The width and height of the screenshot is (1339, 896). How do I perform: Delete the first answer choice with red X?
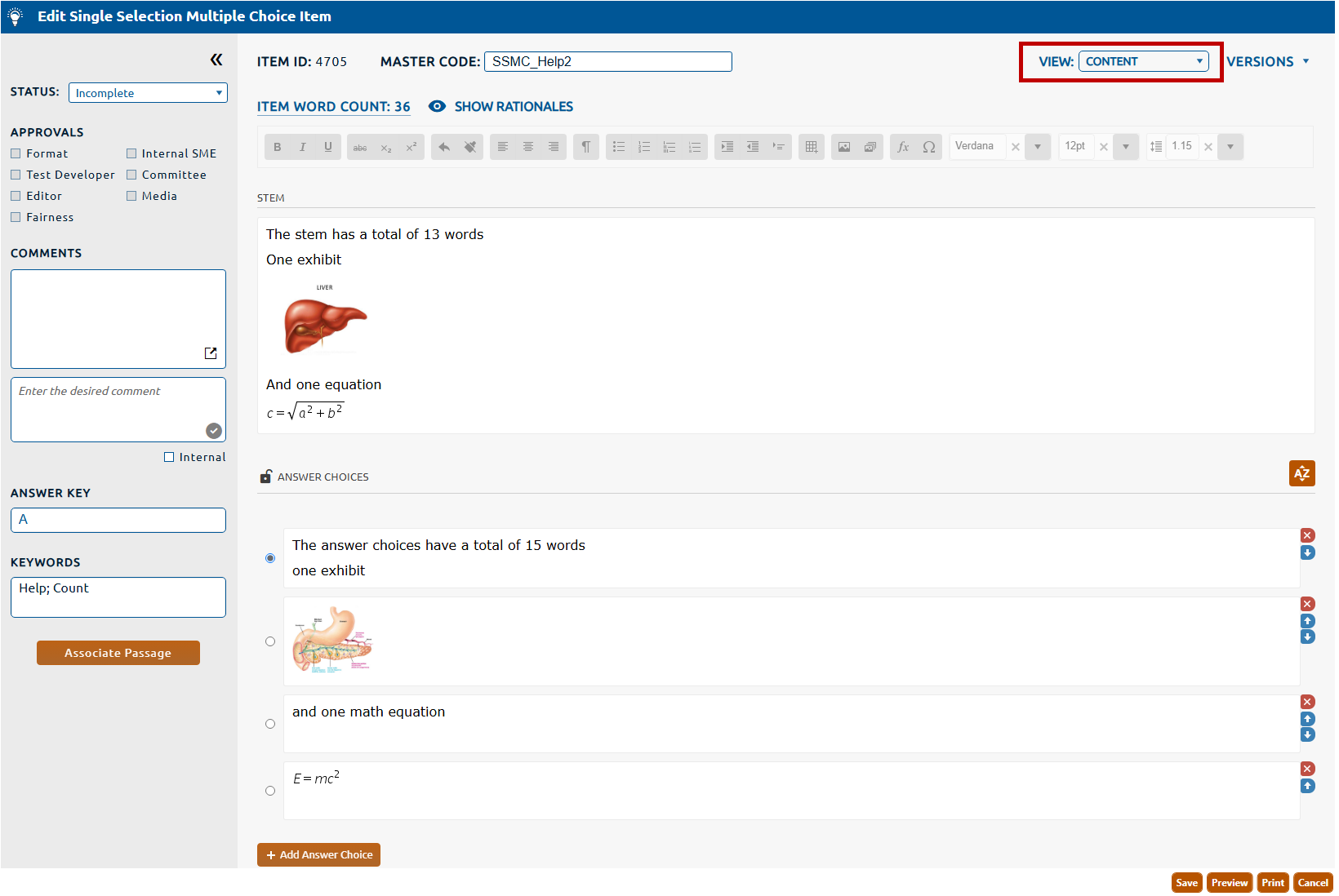click(1307, 535)
